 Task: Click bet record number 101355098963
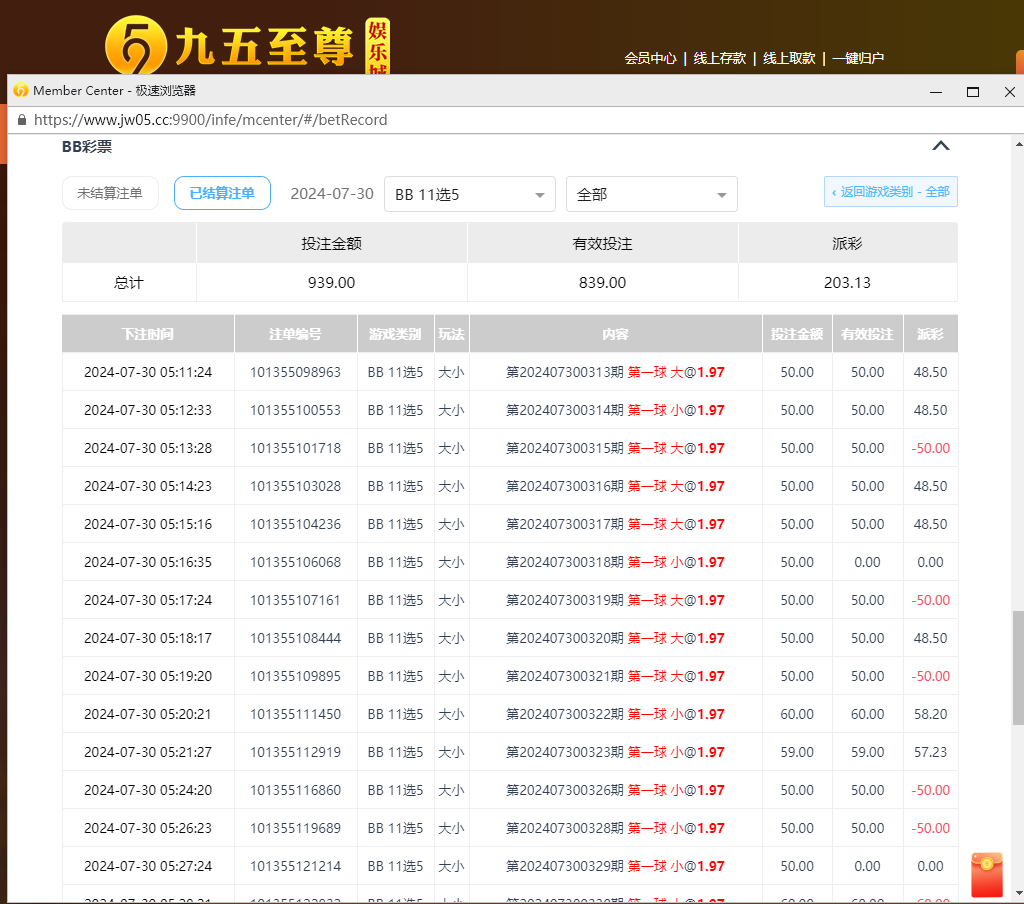pyautogui.click(x=295, y=371)
